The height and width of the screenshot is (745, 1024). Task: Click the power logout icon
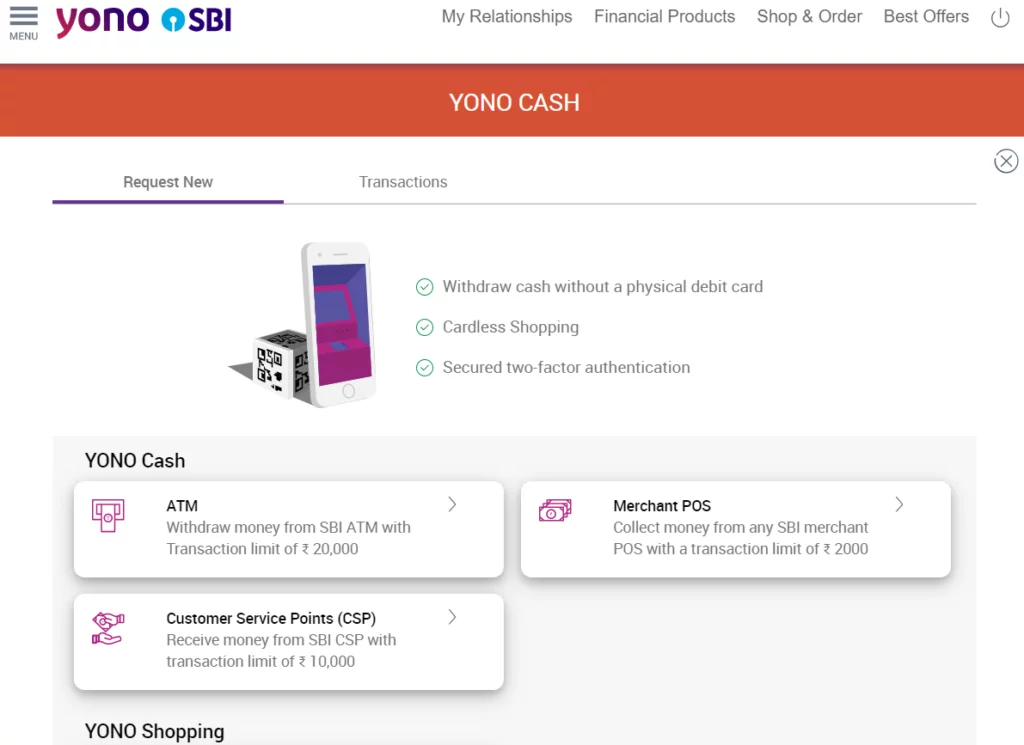[x=999, y=18]
